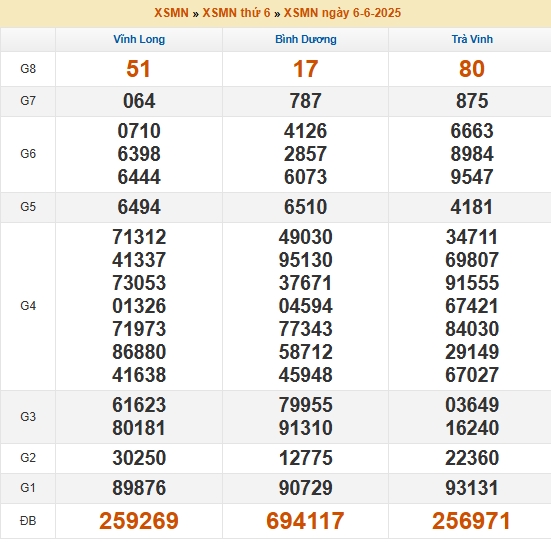Select the G5 row label
The width and height of the screenshot is (551, 542).
(28, 207)
